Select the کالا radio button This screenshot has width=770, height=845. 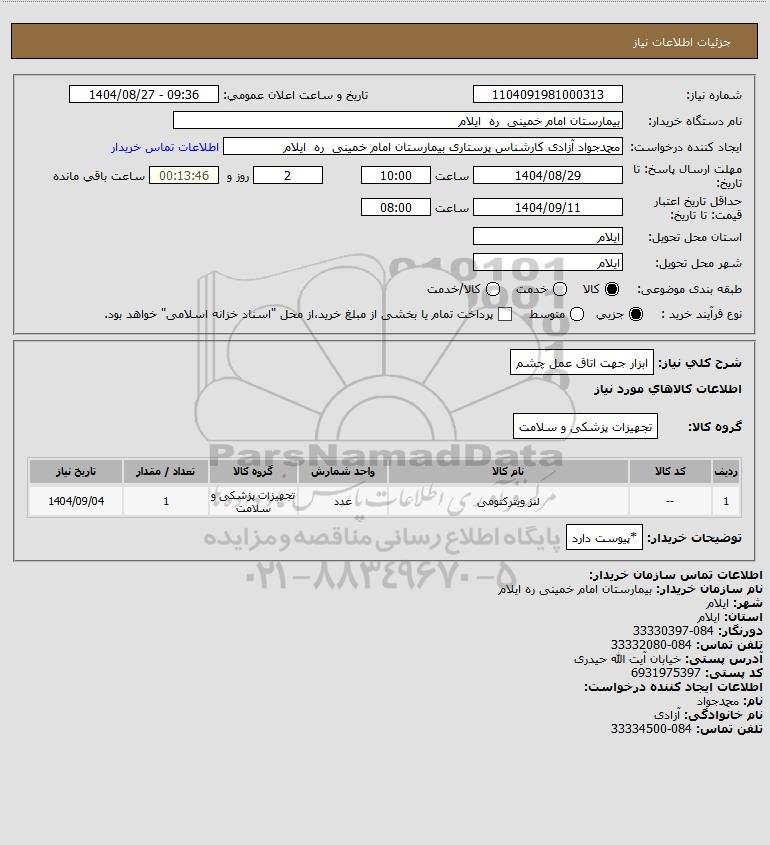coord(612,289)
